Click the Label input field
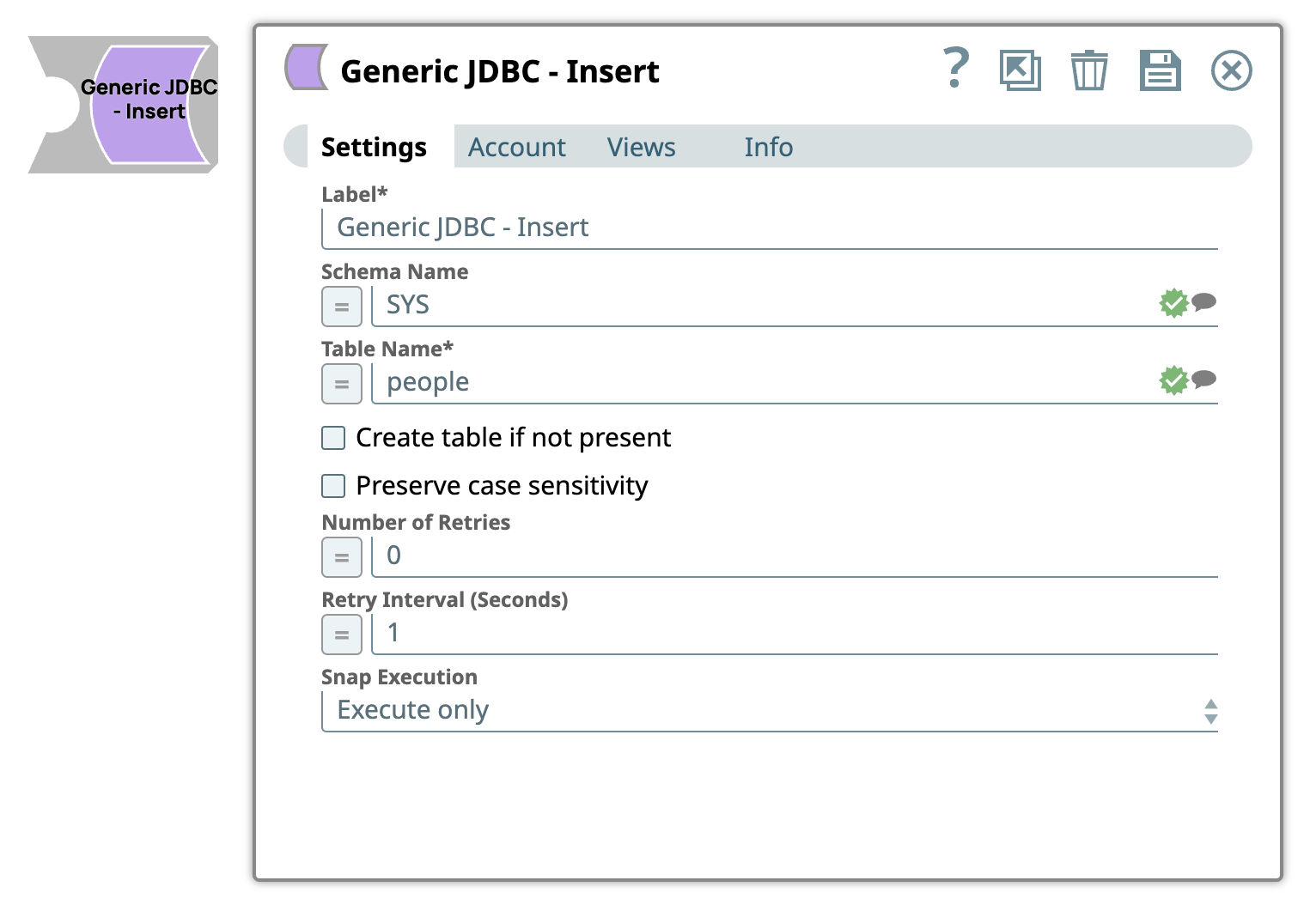 tap(769, 228)
